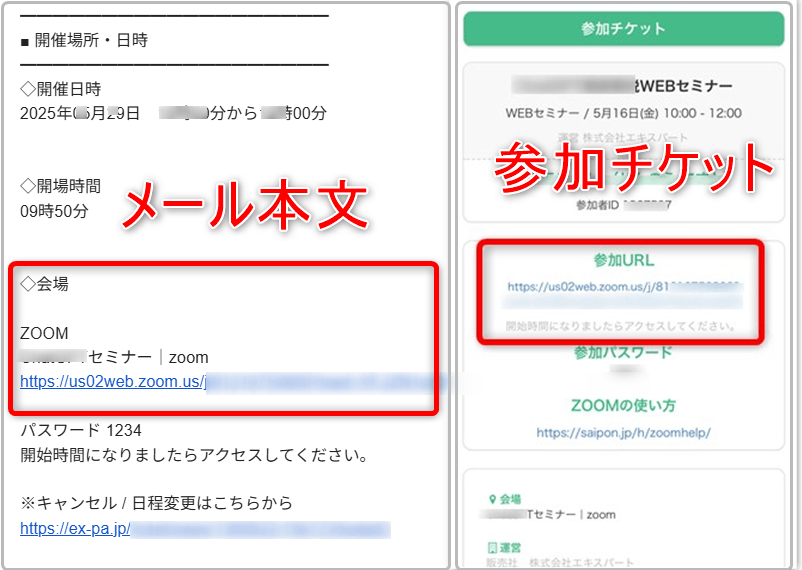Click the 09時50分 opening time text
Viewport: 802px width, 570px height.
[54, 210]
